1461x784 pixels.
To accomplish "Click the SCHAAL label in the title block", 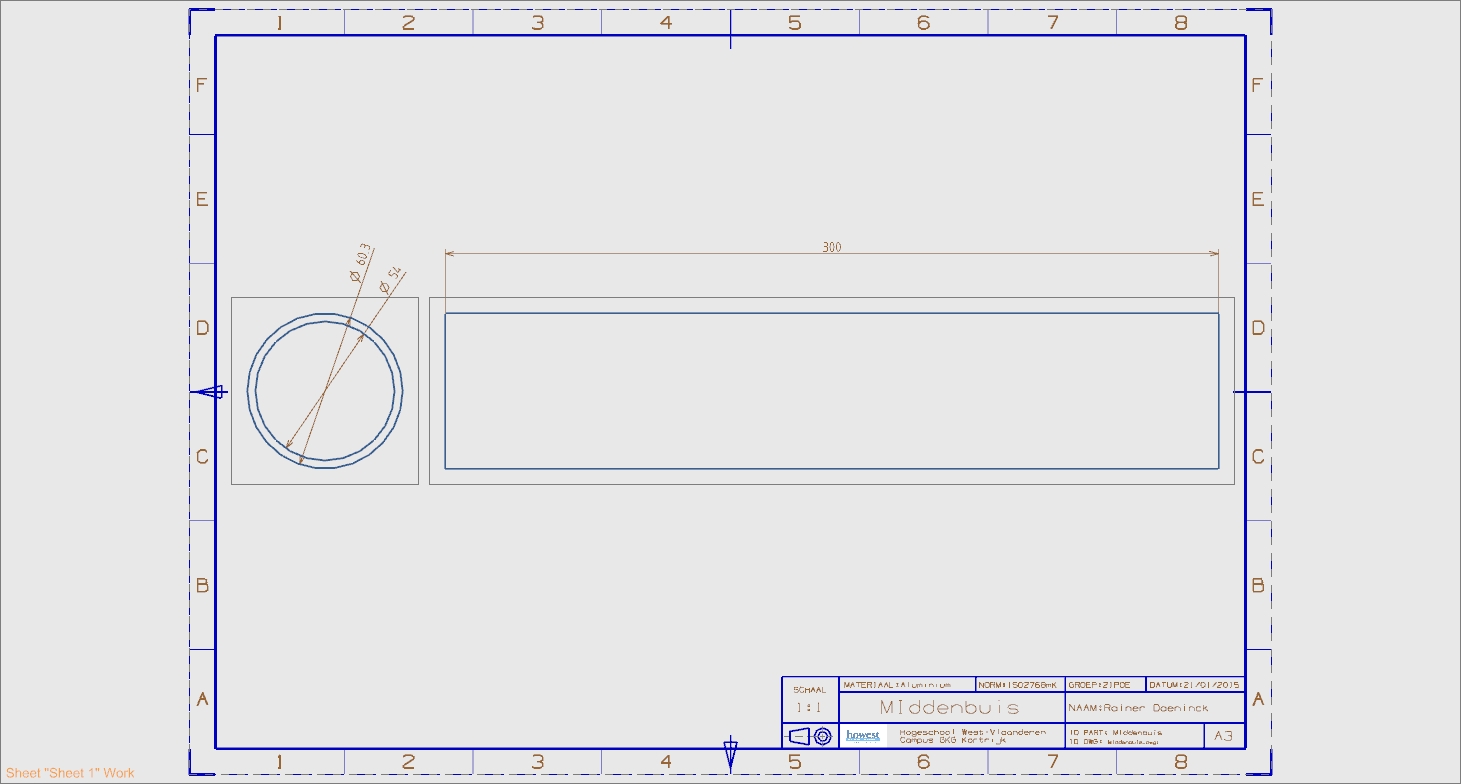I will (x=809, y=690).
